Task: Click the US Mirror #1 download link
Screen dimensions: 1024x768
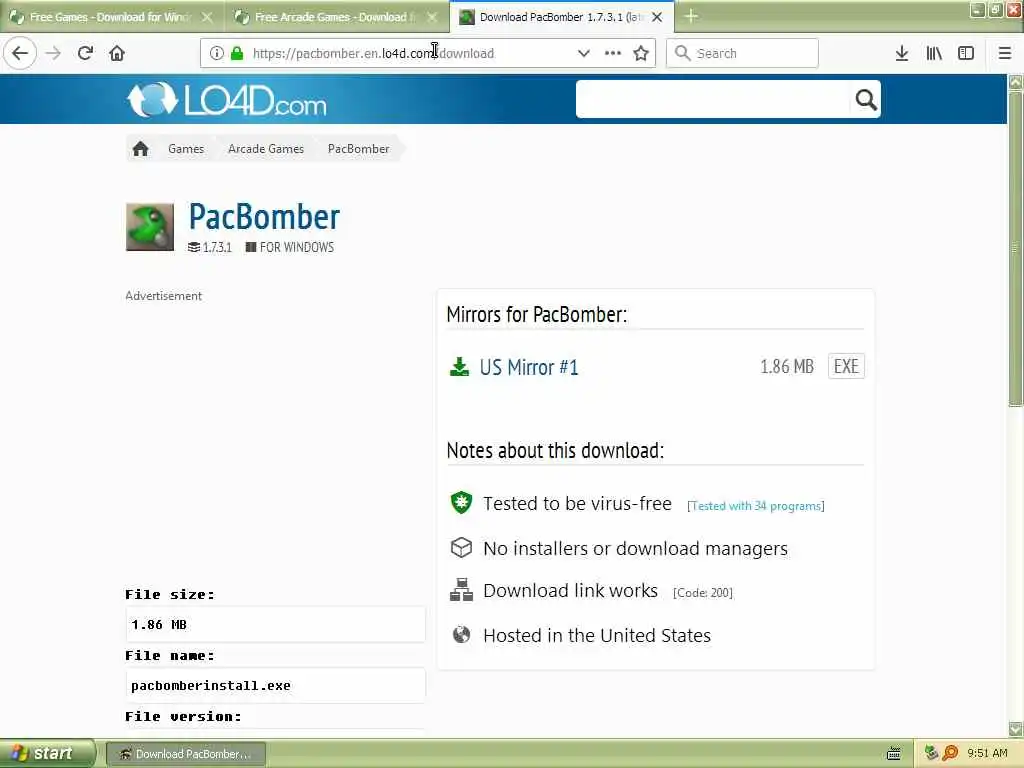Action: coord(529,367)
